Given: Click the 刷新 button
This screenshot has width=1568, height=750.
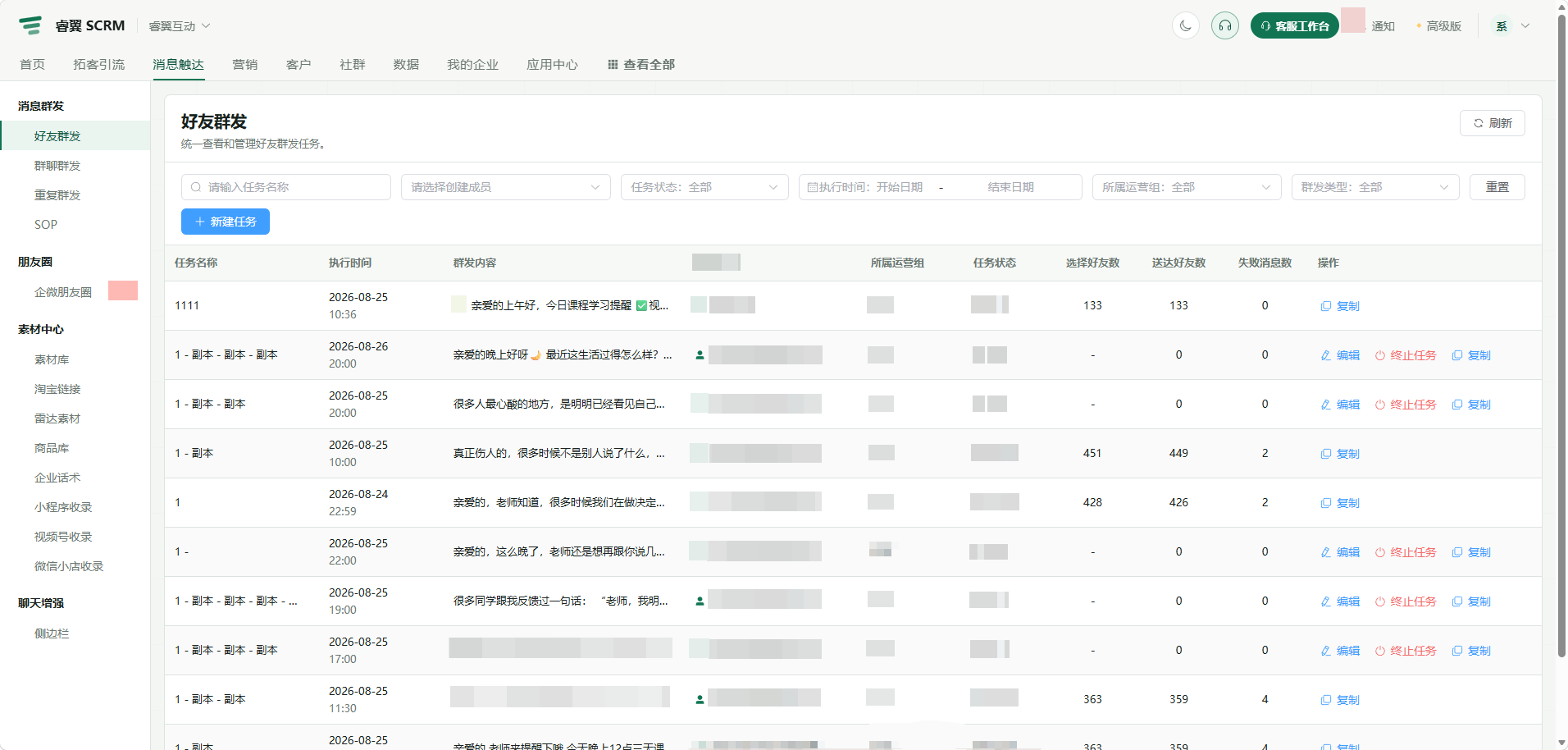Looking at the screenshot, I should pos(1493,123).
